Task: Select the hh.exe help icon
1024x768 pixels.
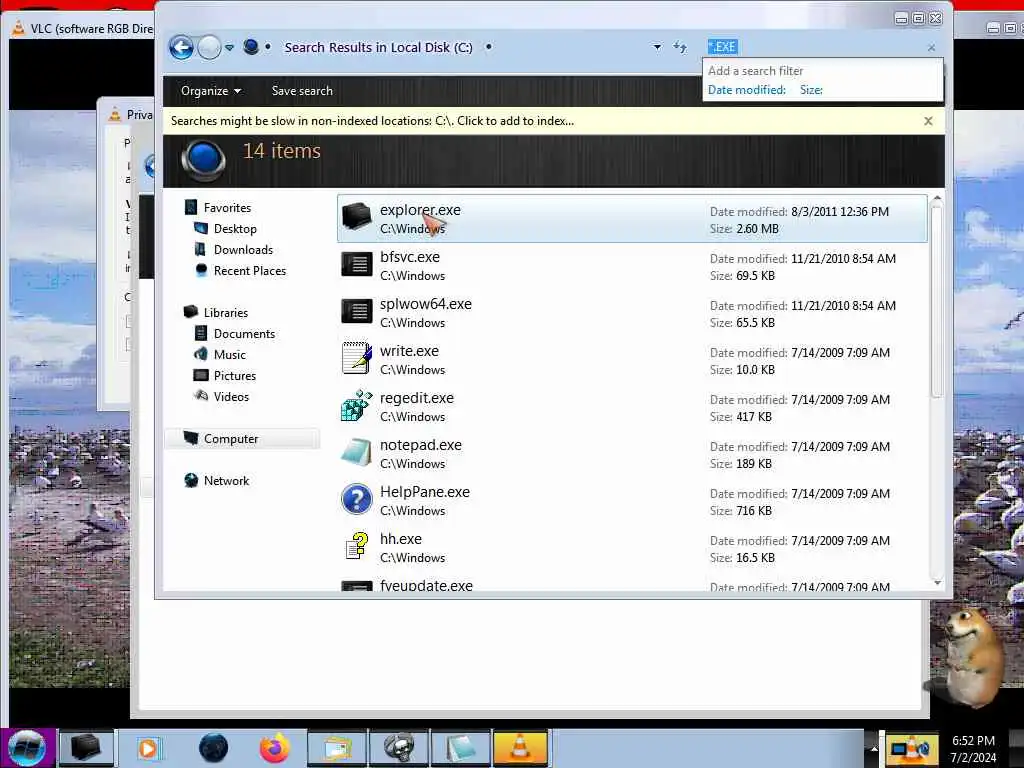Action: coord(357,546)
